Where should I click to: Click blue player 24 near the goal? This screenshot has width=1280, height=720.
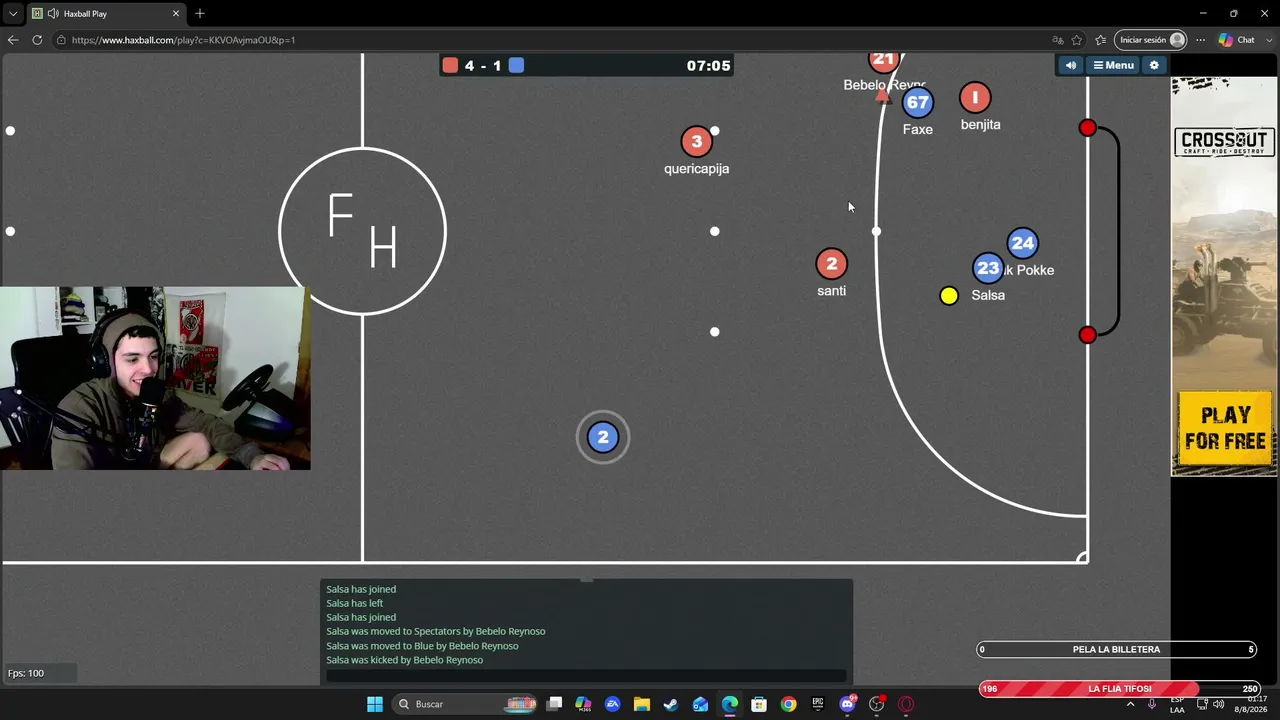1022,243
